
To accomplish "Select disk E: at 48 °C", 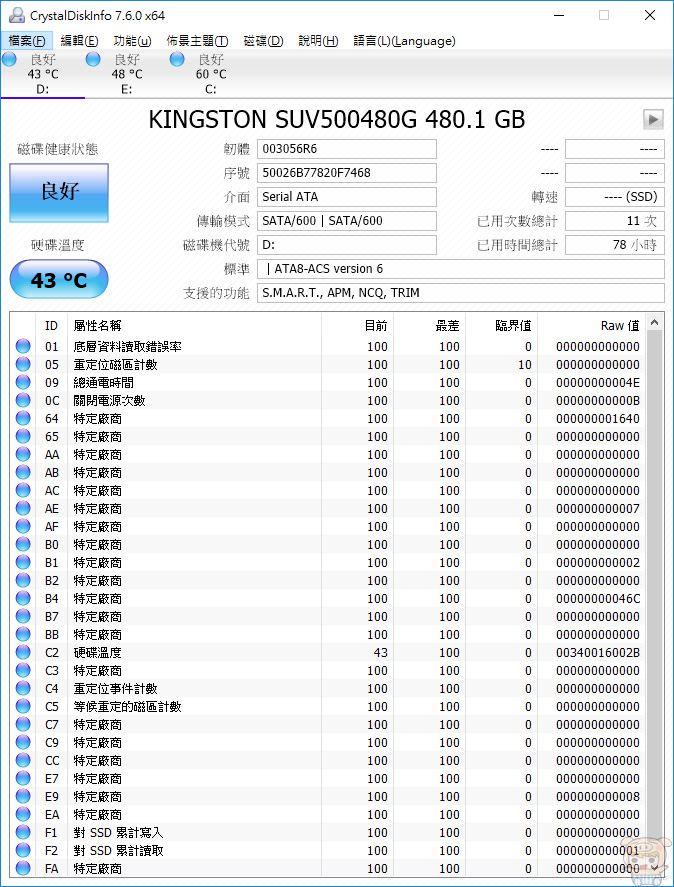I will (127, 74).
